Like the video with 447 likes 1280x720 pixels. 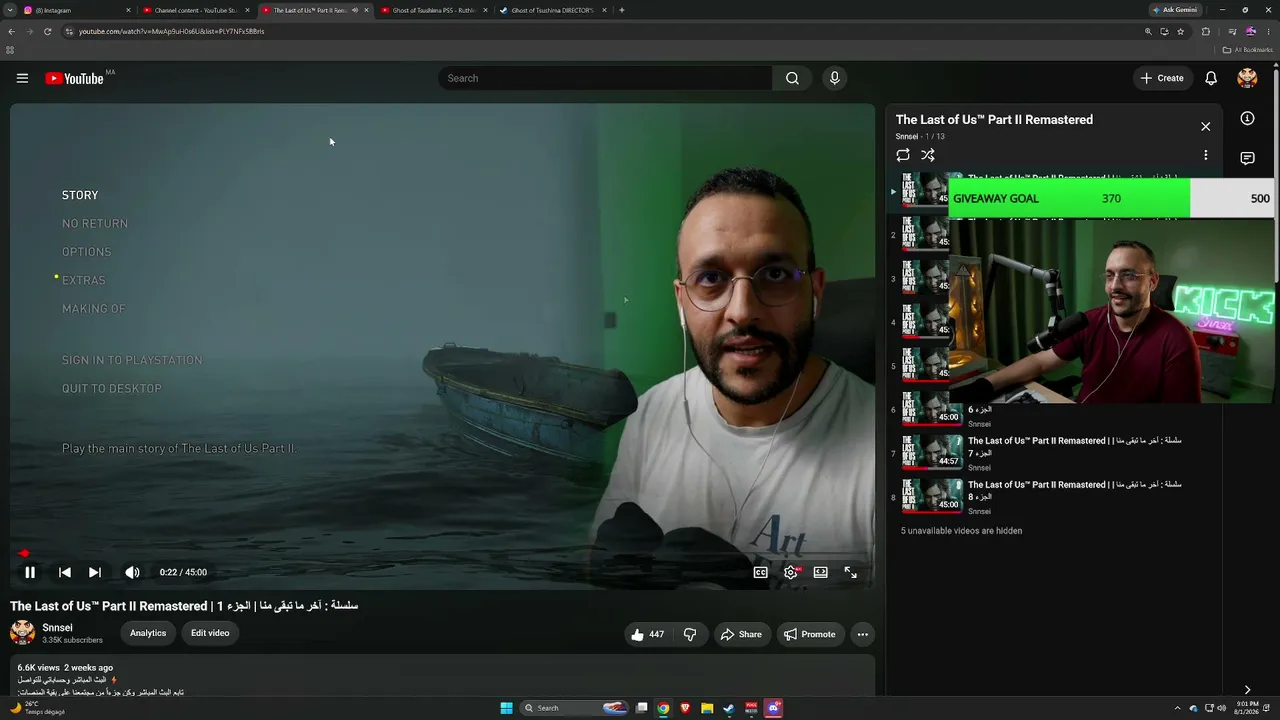(648, 634)
